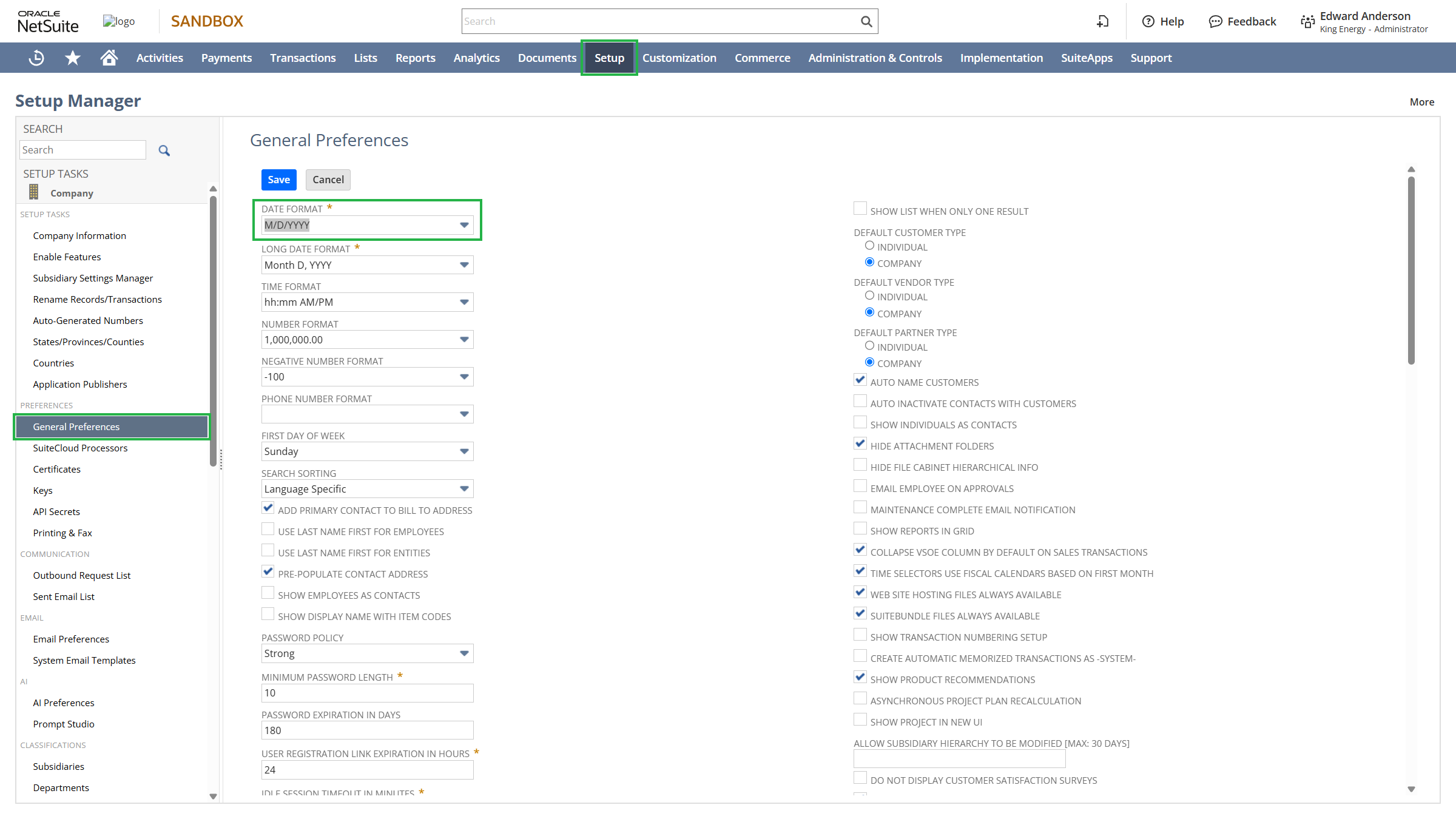1456x819 pixels.
Task: Select General Preferences in sidebar
Action: click(x=112, y=426)
